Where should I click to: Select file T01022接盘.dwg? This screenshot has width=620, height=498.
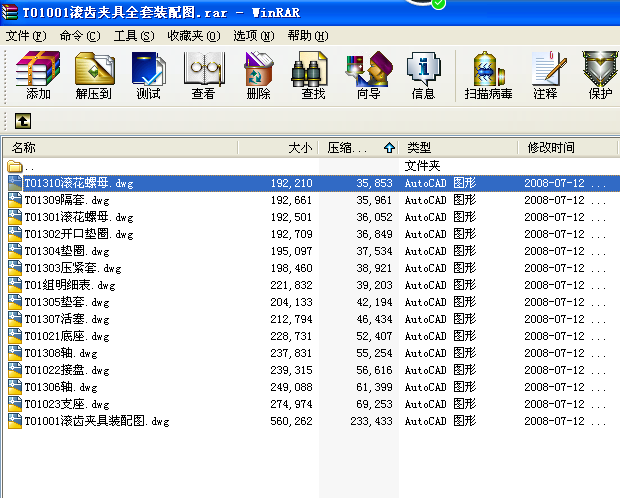[x=67, y=370]
